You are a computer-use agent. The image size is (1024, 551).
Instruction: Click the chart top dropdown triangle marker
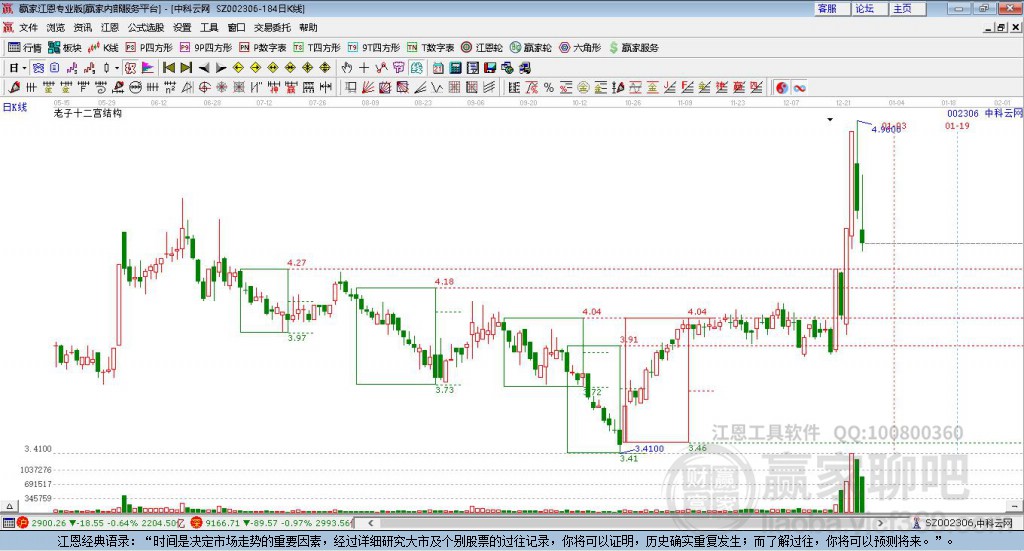830,119
